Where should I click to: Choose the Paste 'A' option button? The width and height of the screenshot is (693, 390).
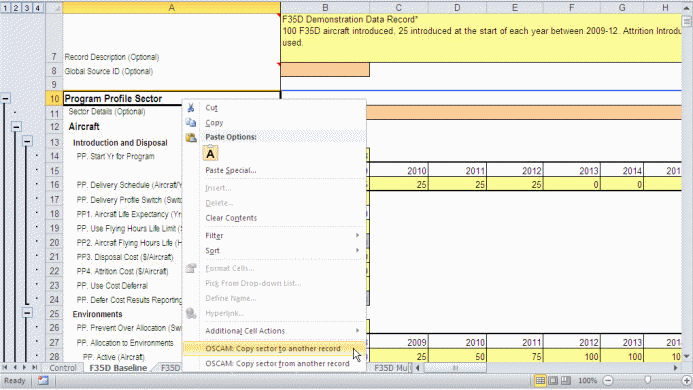click(x=210, y=153)
